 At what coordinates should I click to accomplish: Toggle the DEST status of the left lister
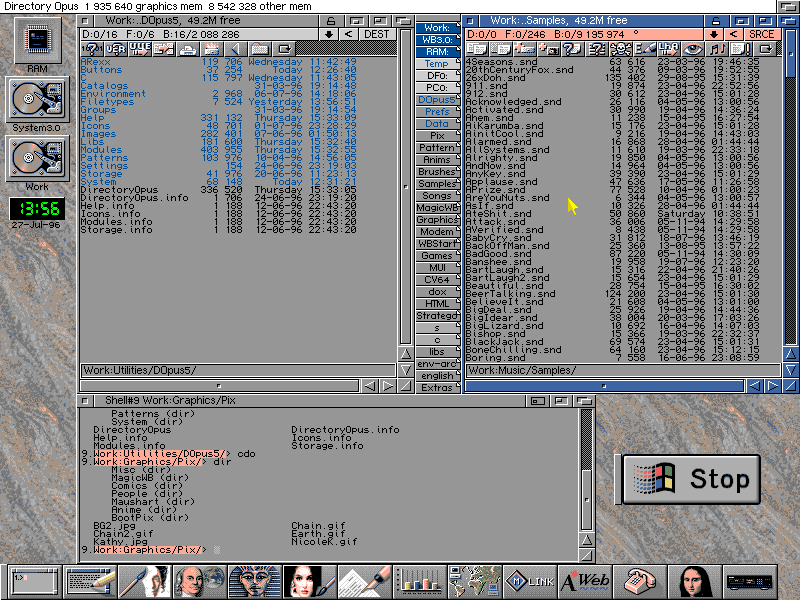click(x=376, y=34)
